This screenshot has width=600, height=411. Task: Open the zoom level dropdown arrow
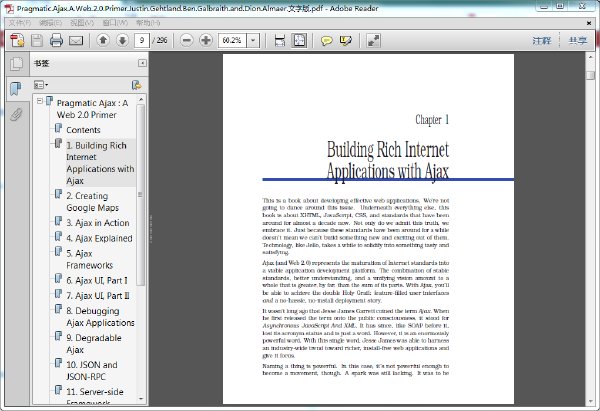253,40
